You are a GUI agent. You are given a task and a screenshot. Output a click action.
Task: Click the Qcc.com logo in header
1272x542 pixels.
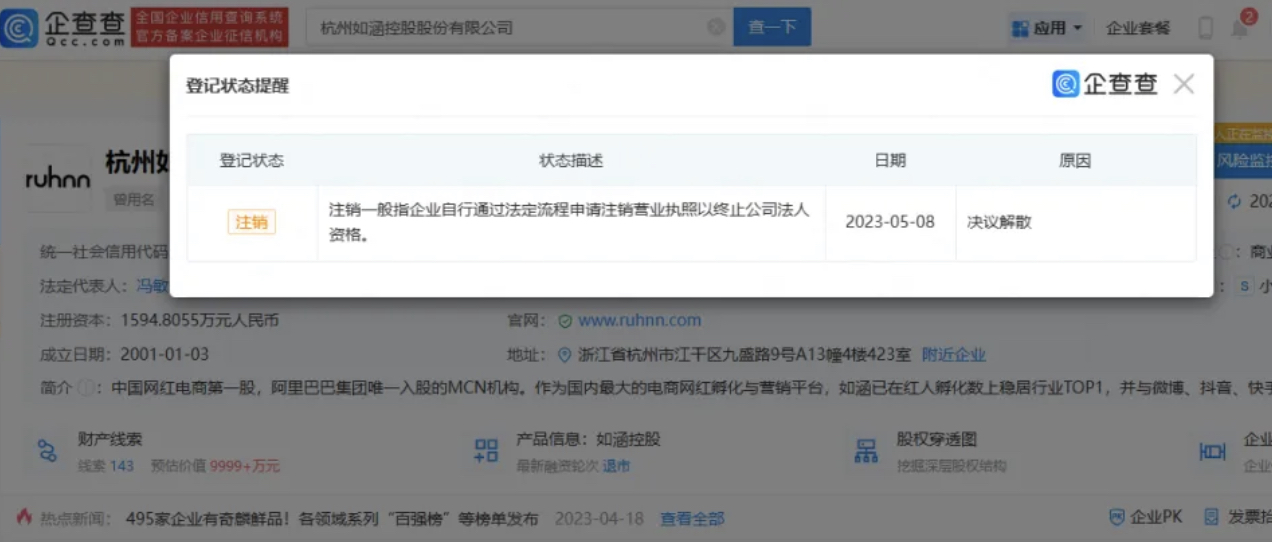(63, 27)
